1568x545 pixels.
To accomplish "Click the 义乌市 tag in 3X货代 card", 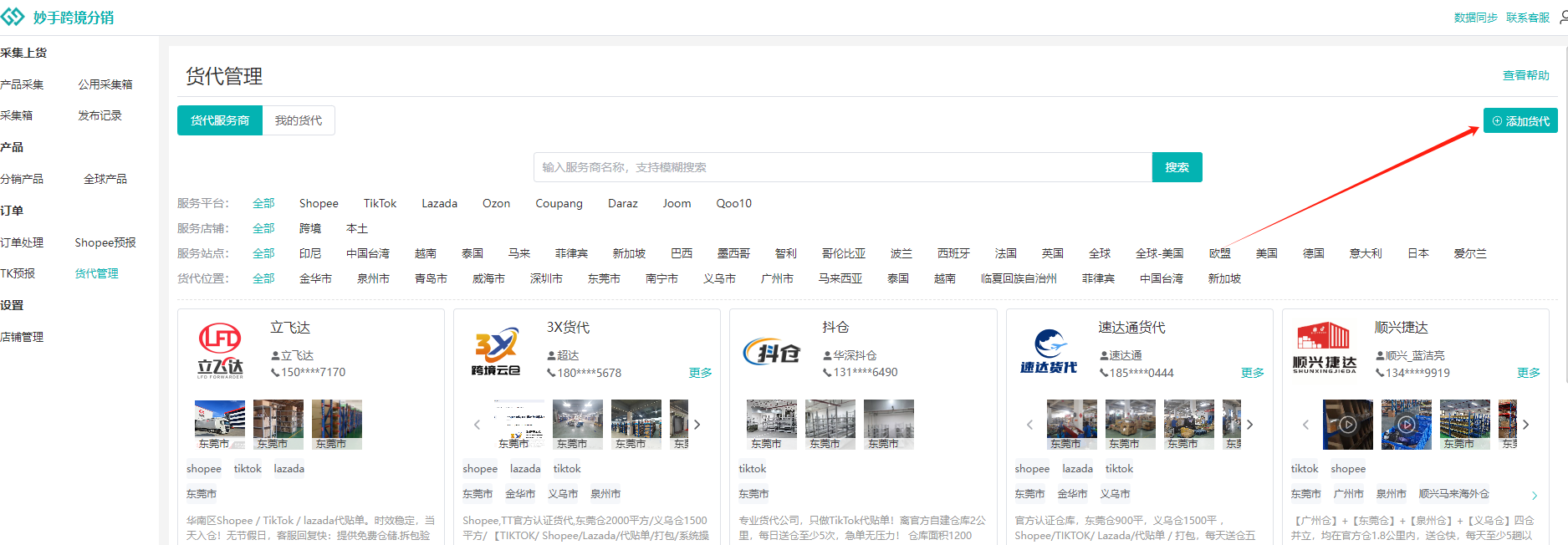I will [563, 494].
